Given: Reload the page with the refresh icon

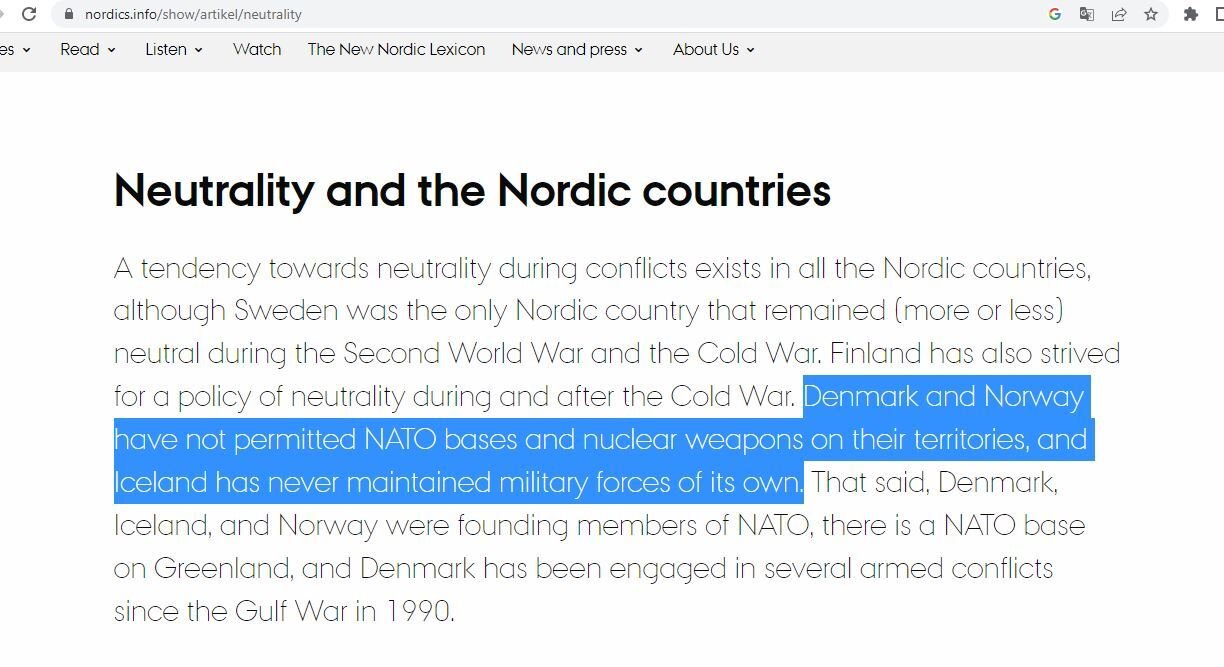Looking at the screenshot, I should click(30, 14).
